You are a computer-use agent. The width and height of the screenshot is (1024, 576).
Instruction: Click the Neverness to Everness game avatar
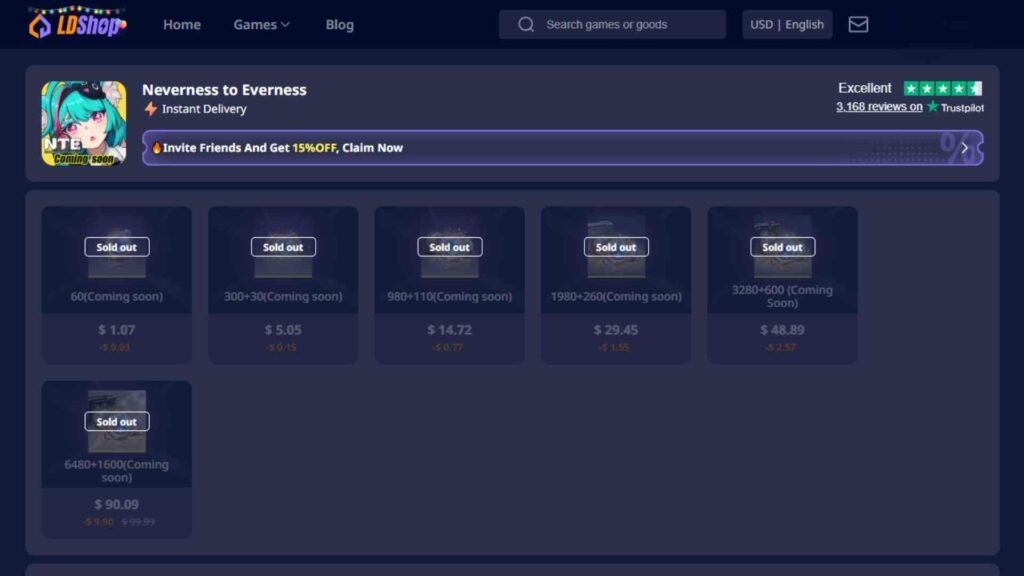[x=84, y=120]
